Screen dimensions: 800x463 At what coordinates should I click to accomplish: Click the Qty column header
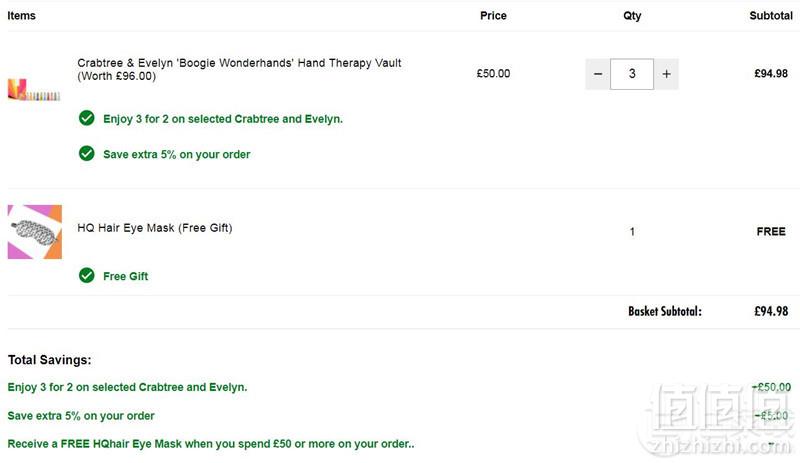click(632, 16)
